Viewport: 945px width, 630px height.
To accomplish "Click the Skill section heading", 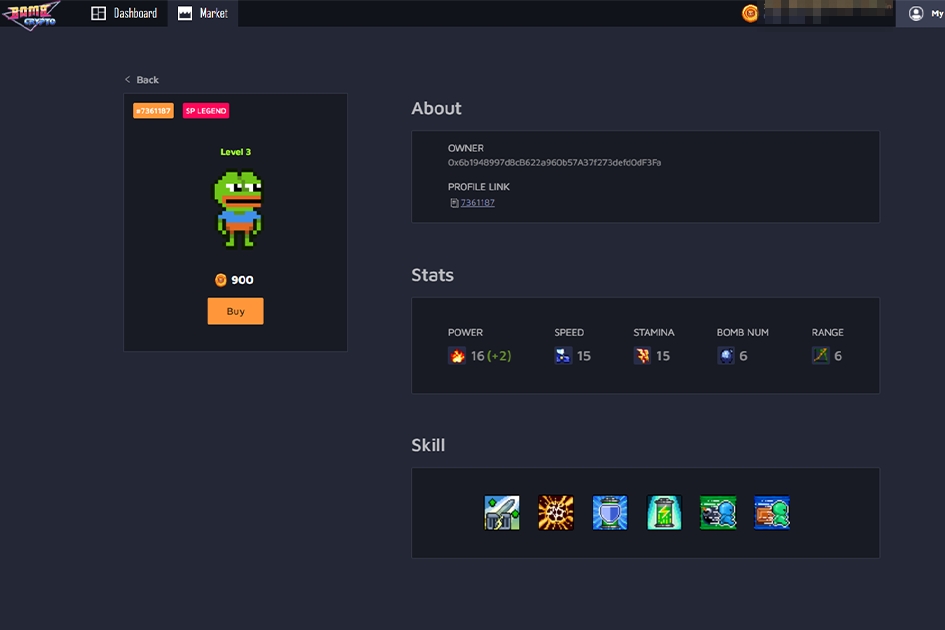I will coord(428,446).
